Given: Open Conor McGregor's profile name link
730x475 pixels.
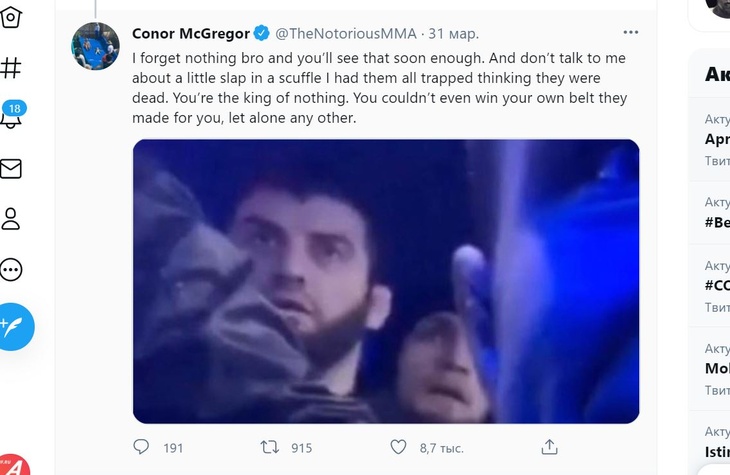Looking at the screenshot, I should (191, 33).
